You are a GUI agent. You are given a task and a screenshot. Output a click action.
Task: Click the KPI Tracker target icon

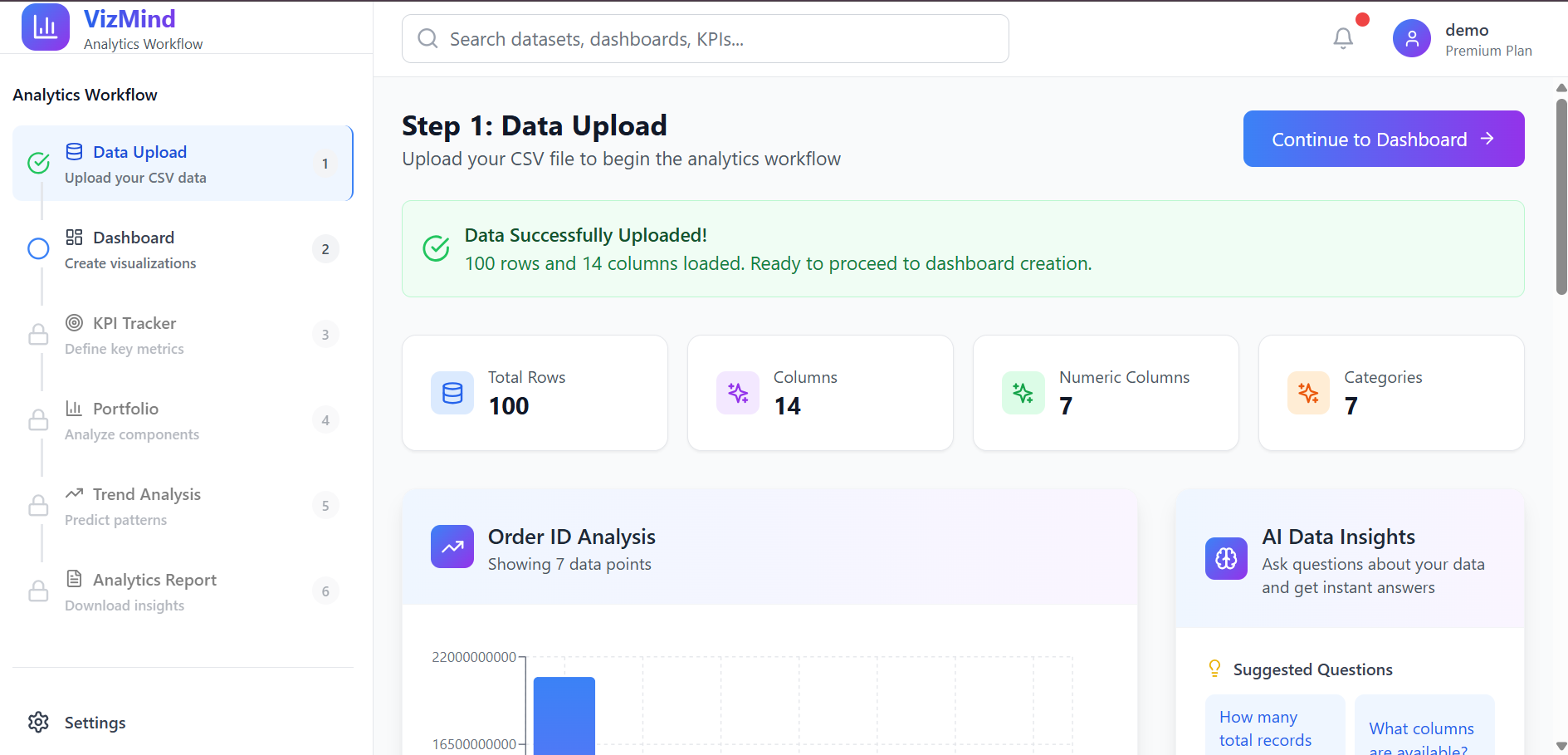pyautogui.click(x=74, y=322)
